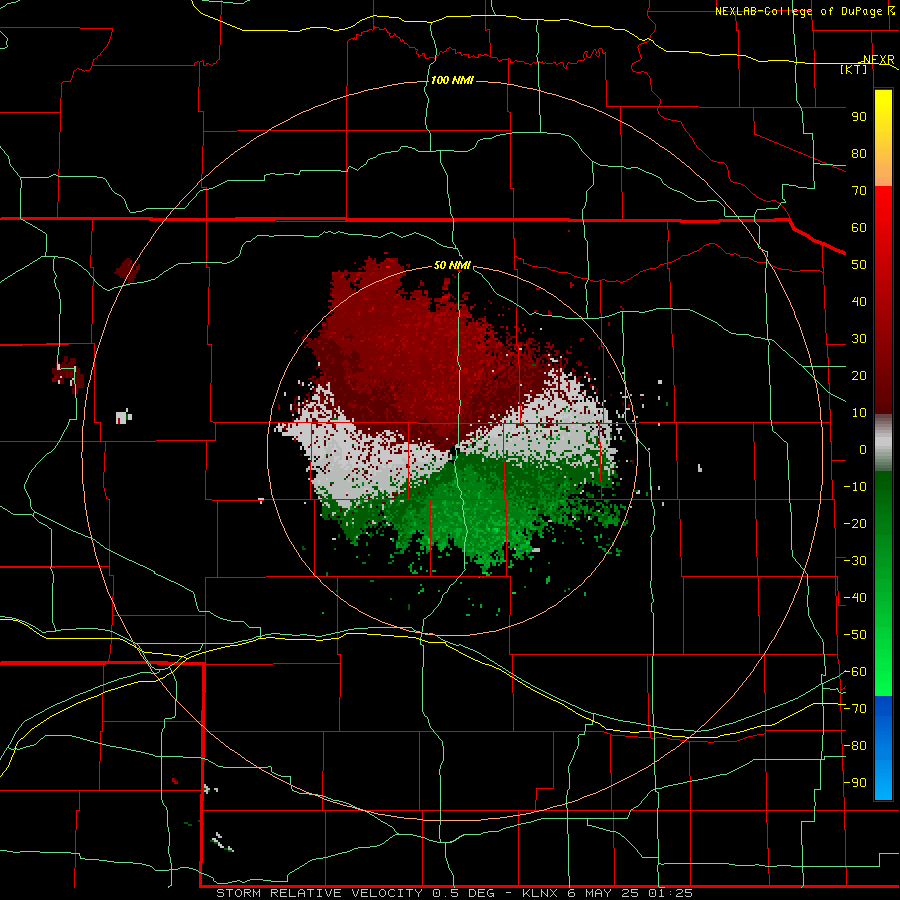Click the 0 knots scale label

[863, 450]
